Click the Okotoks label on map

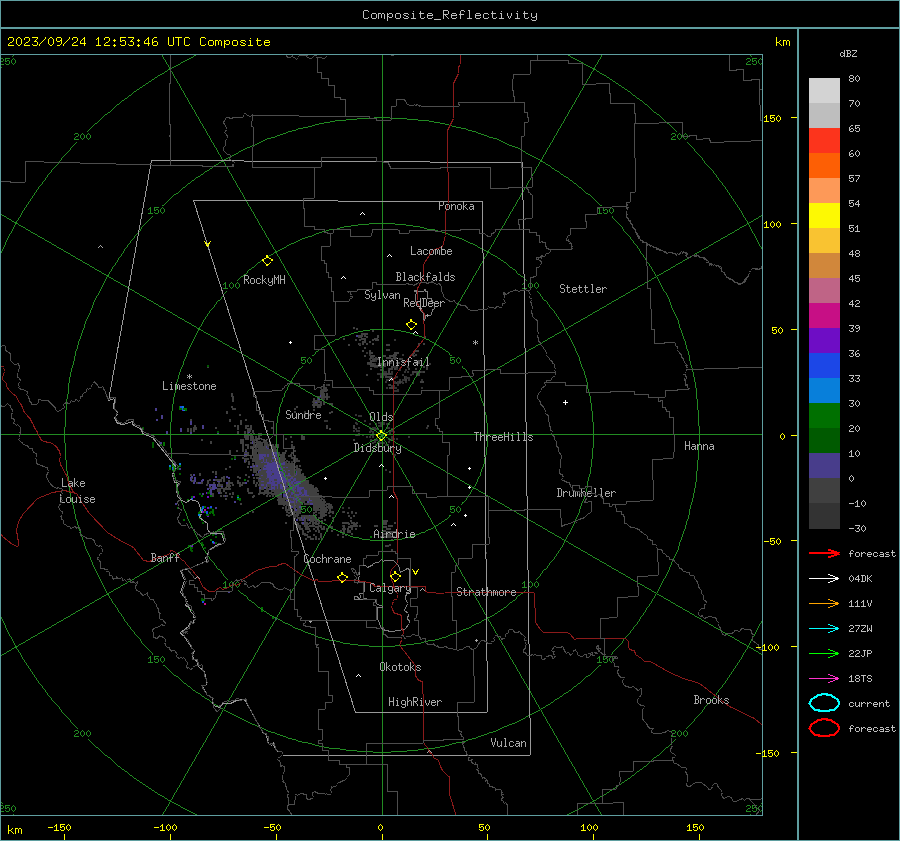tap(400, 666)
